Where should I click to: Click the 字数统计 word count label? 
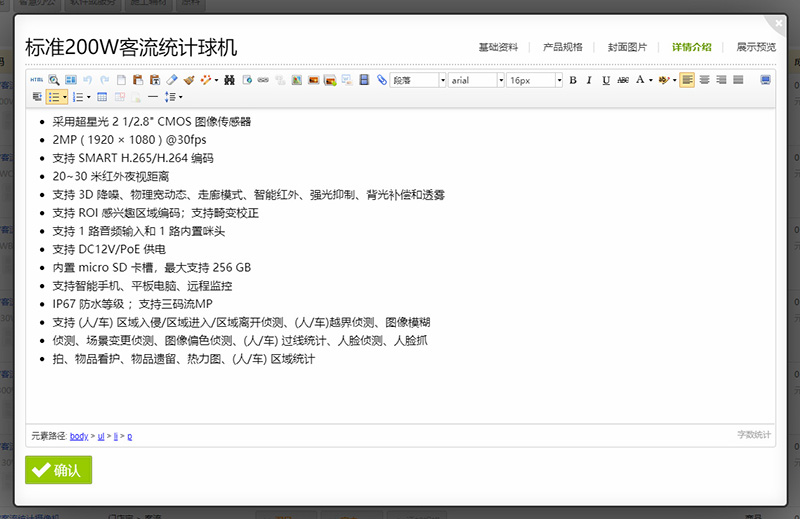tap(754, 434)
